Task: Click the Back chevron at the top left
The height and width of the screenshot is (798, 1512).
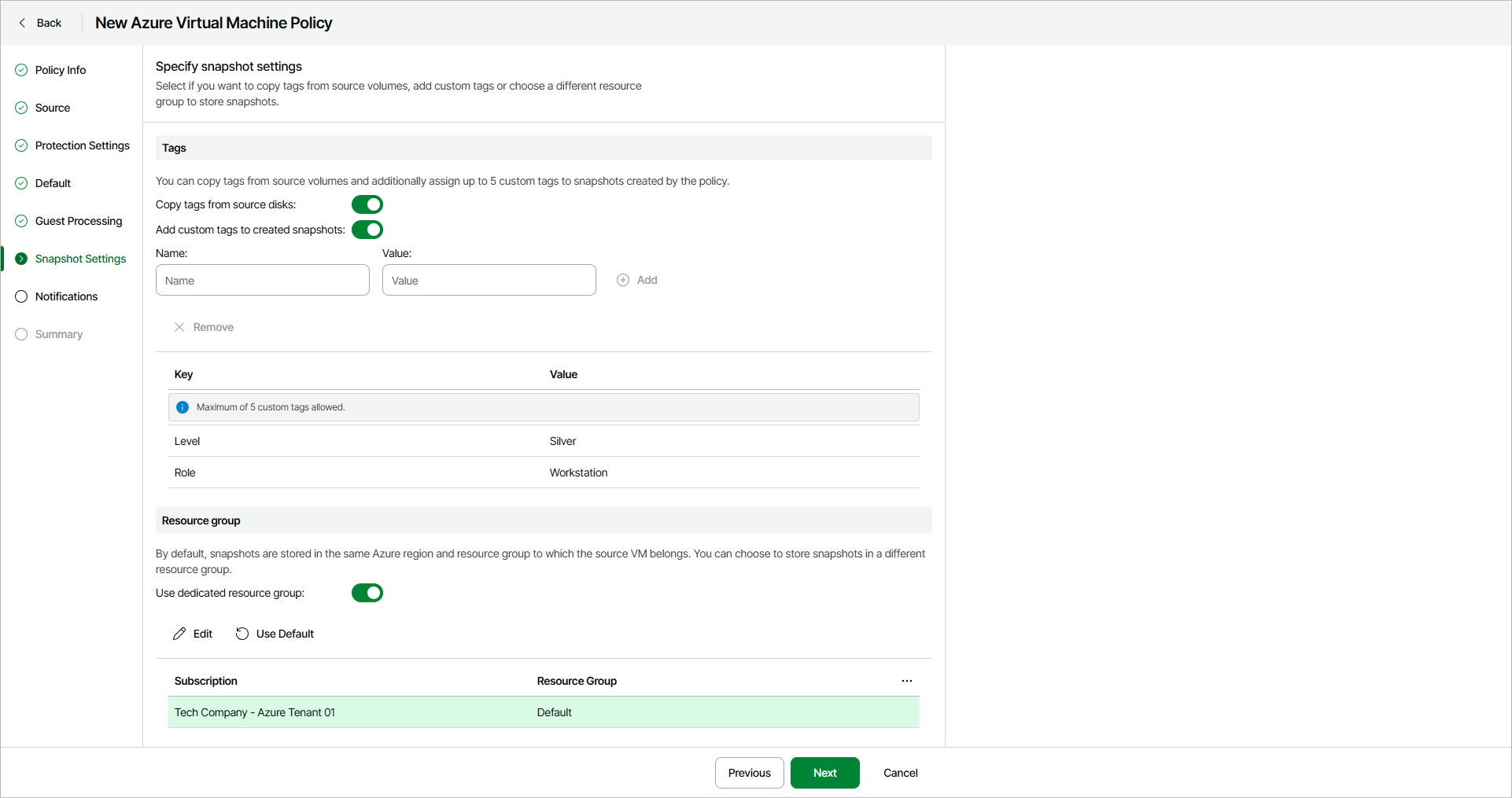Action: point(22,23)
